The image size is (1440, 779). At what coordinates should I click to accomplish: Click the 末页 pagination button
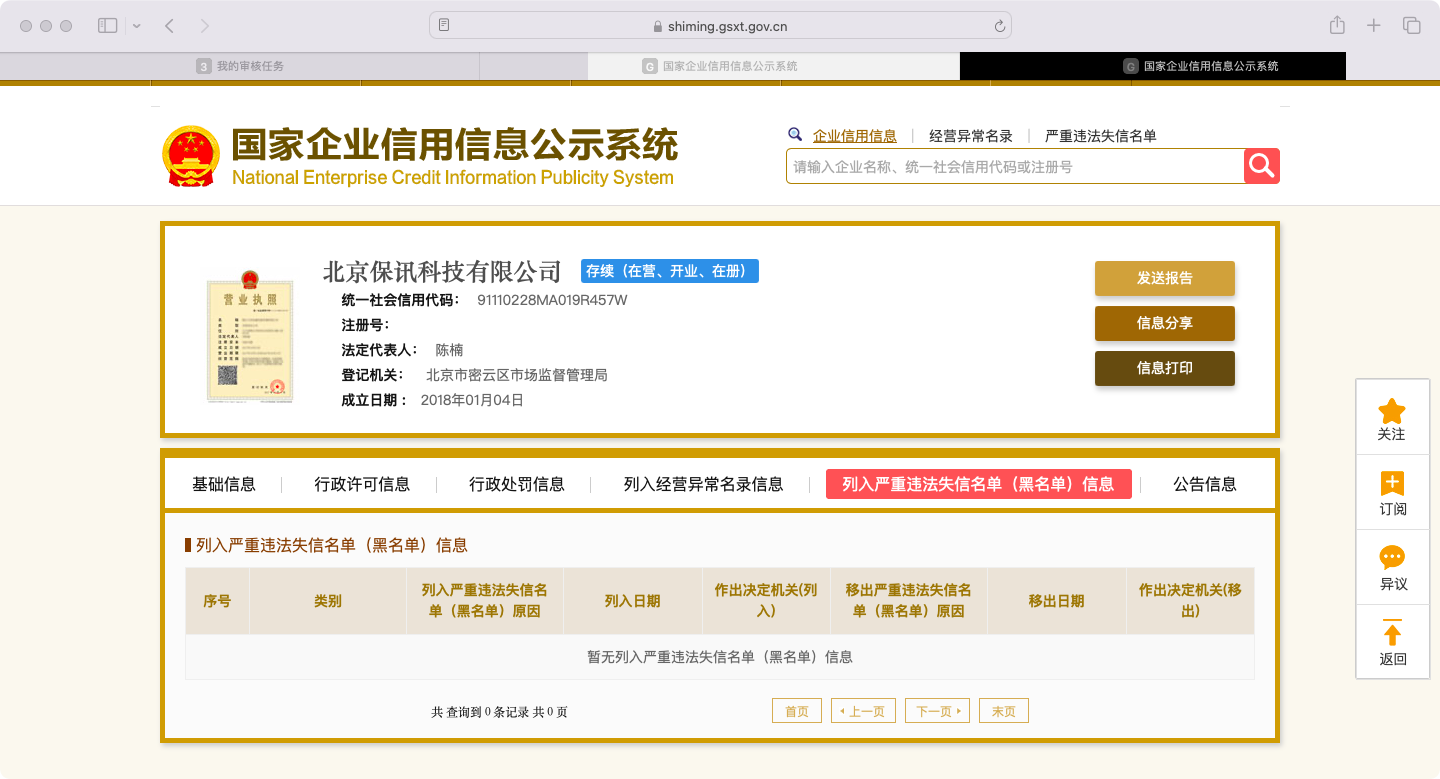coord(1004,711)
